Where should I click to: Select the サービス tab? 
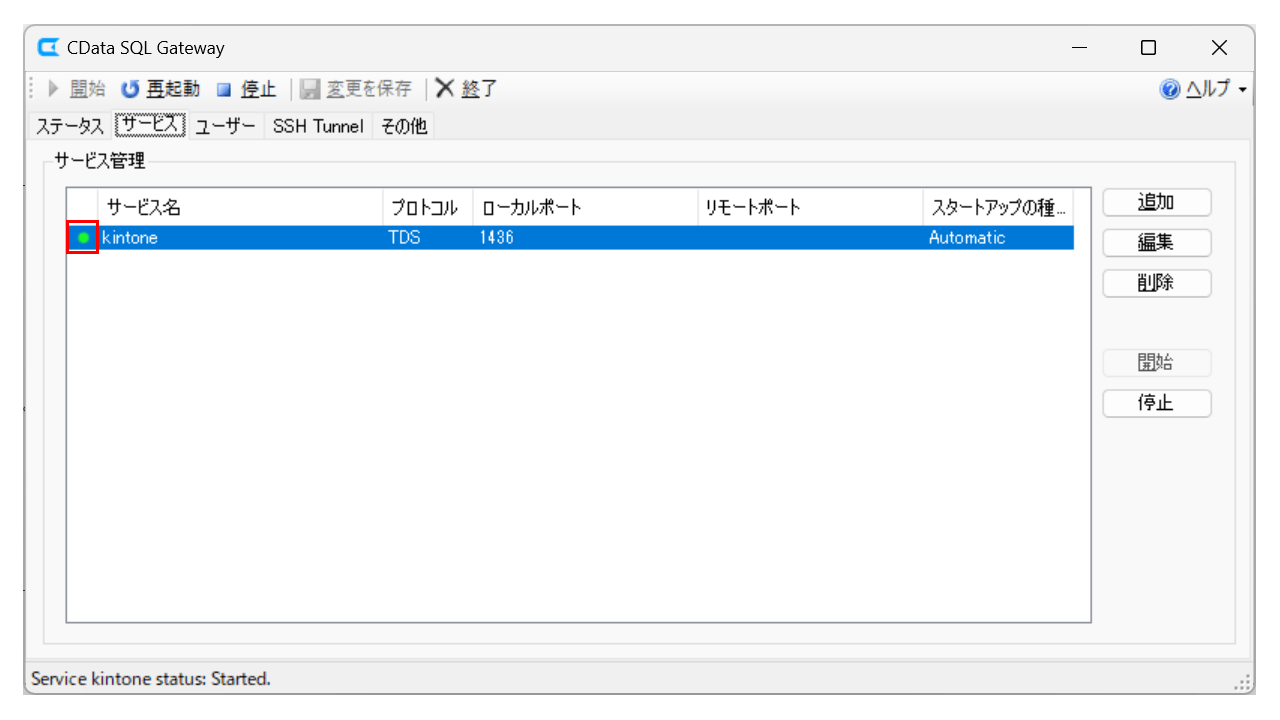(x=150, y=126)
